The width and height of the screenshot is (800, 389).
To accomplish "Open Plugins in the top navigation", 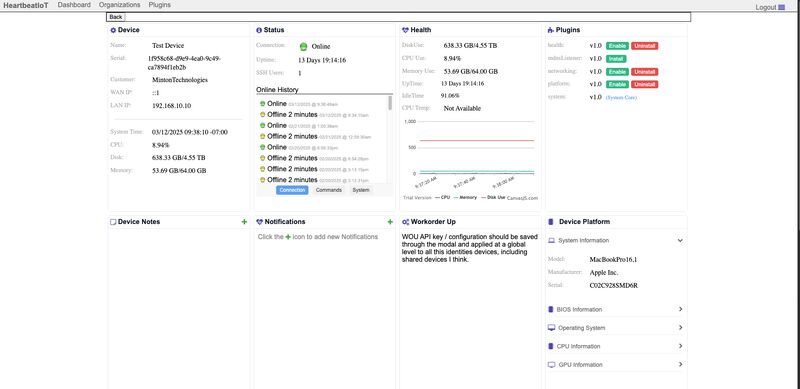I will pyautogui.click(x=160, y=5).
